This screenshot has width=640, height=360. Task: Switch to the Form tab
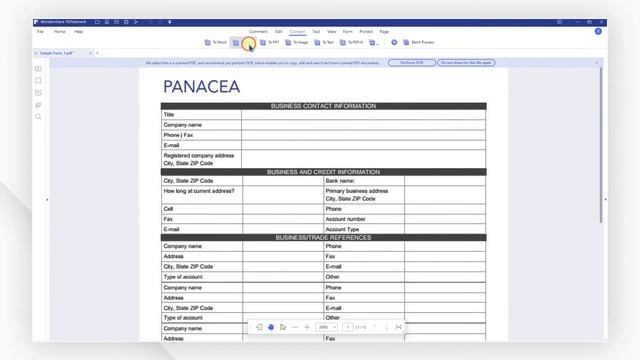(347, 31)
